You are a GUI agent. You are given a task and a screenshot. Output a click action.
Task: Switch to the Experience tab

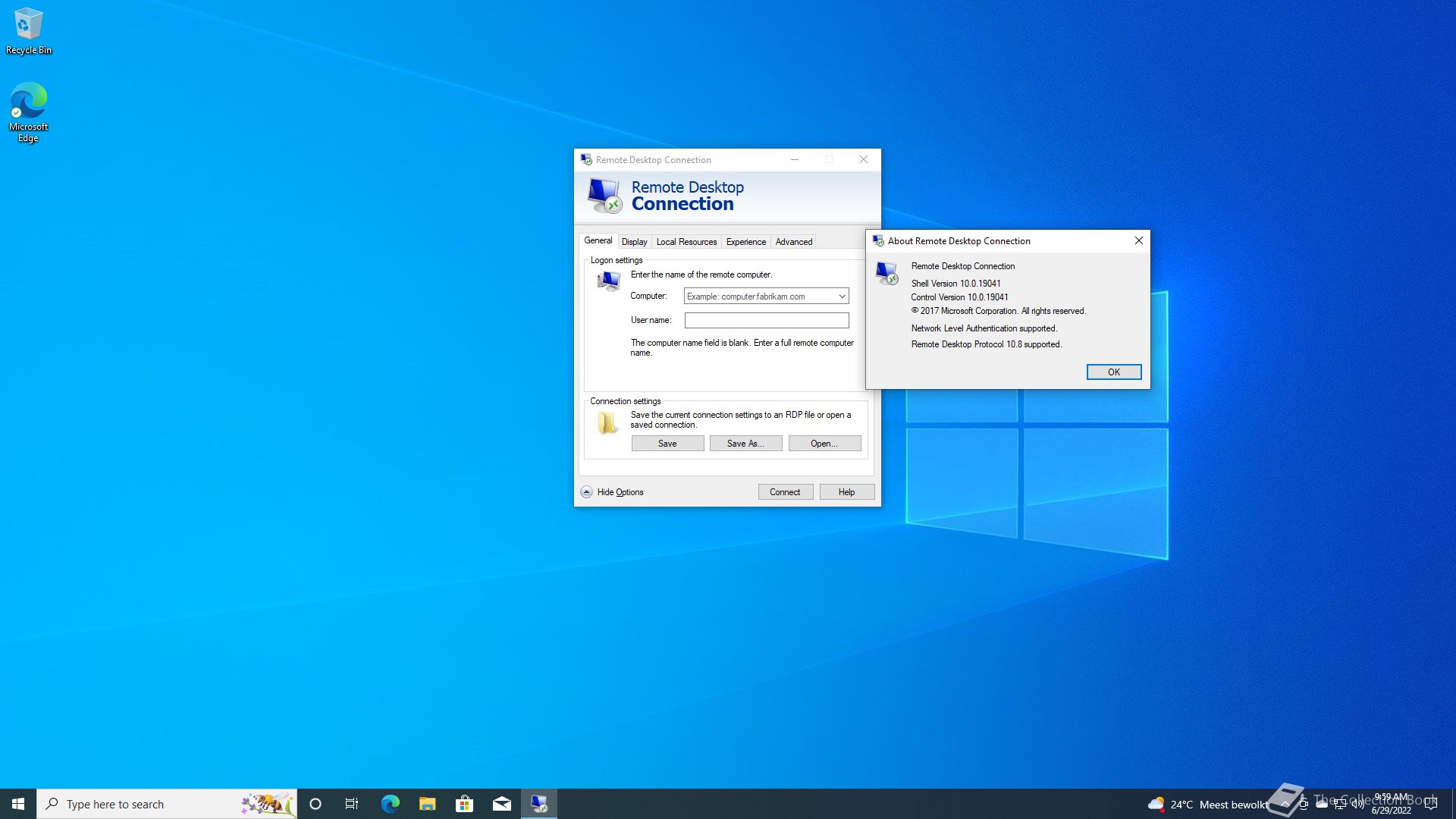745,242
